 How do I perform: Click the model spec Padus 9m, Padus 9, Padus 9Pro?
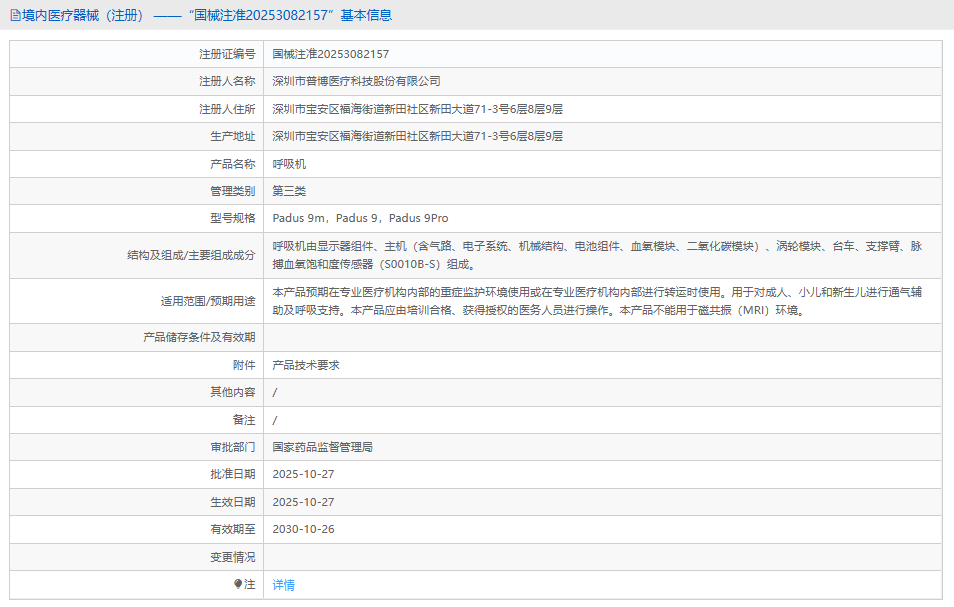(360, 218)
